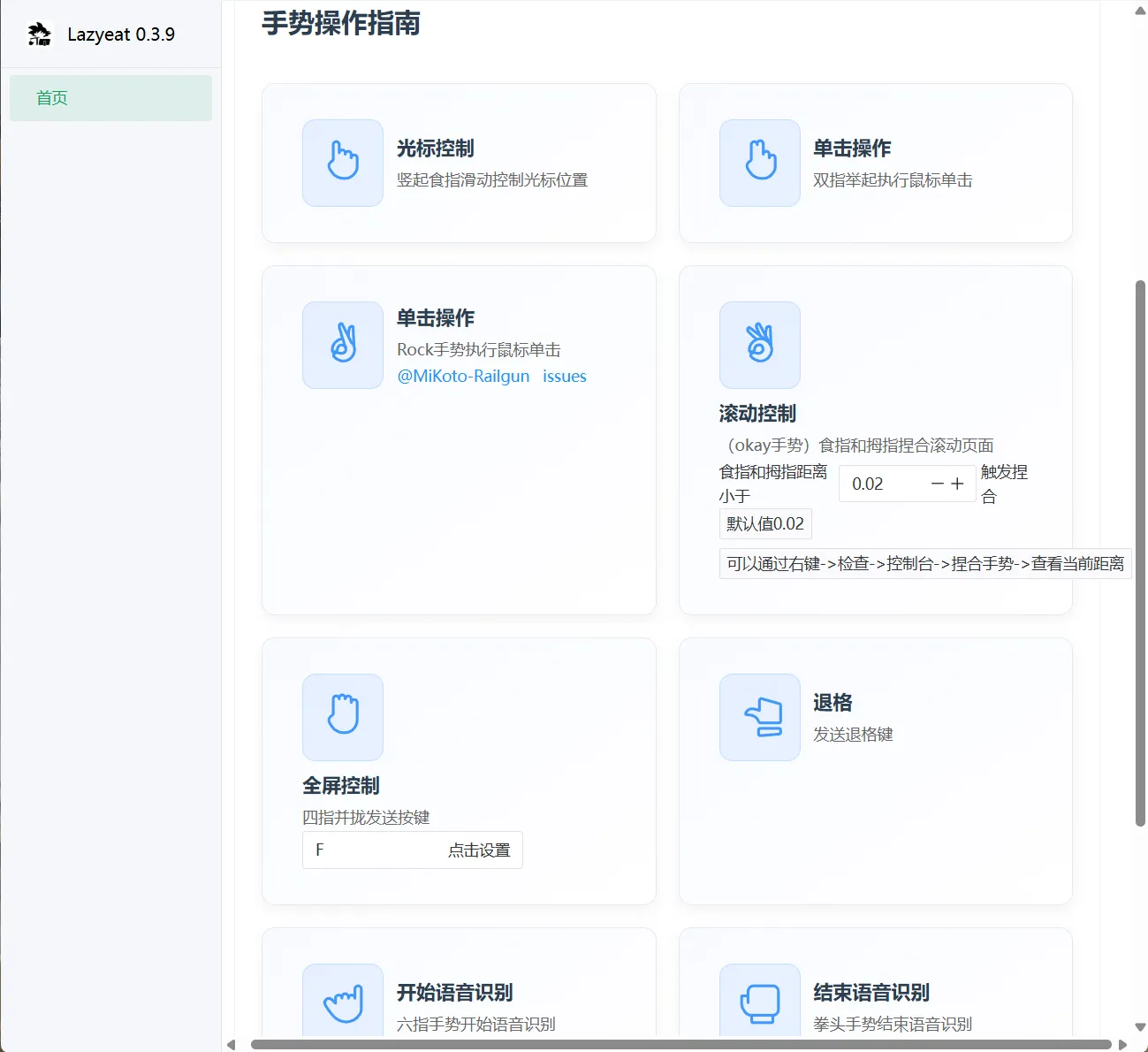This screenshot has width=1148, height=1052.
Task: Click 点击设置 to set fullscreen key
Action: coord(480,850)
